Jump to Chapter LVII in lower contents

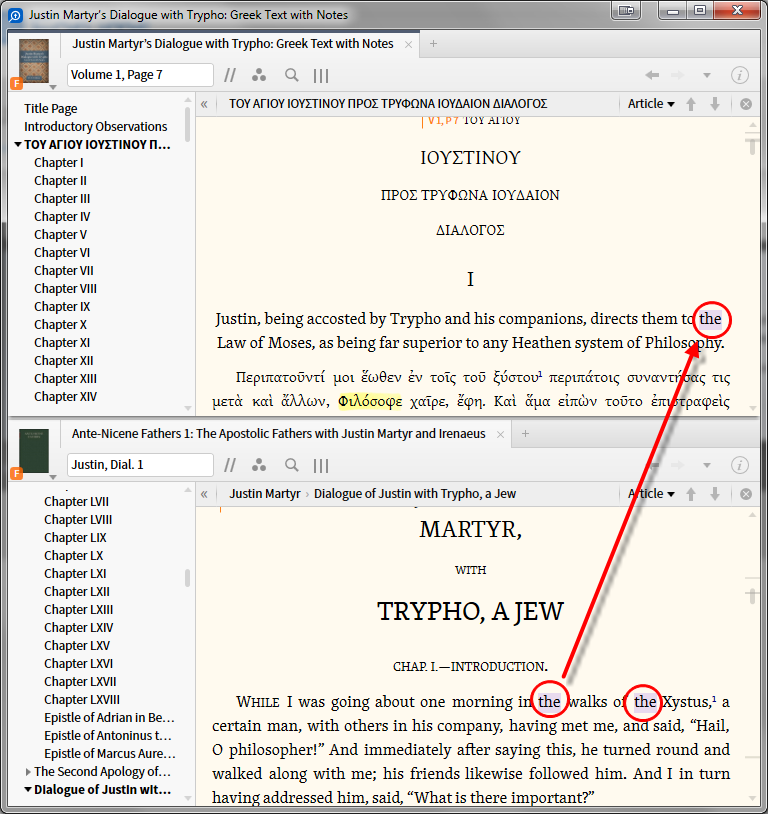coord(76,502)
